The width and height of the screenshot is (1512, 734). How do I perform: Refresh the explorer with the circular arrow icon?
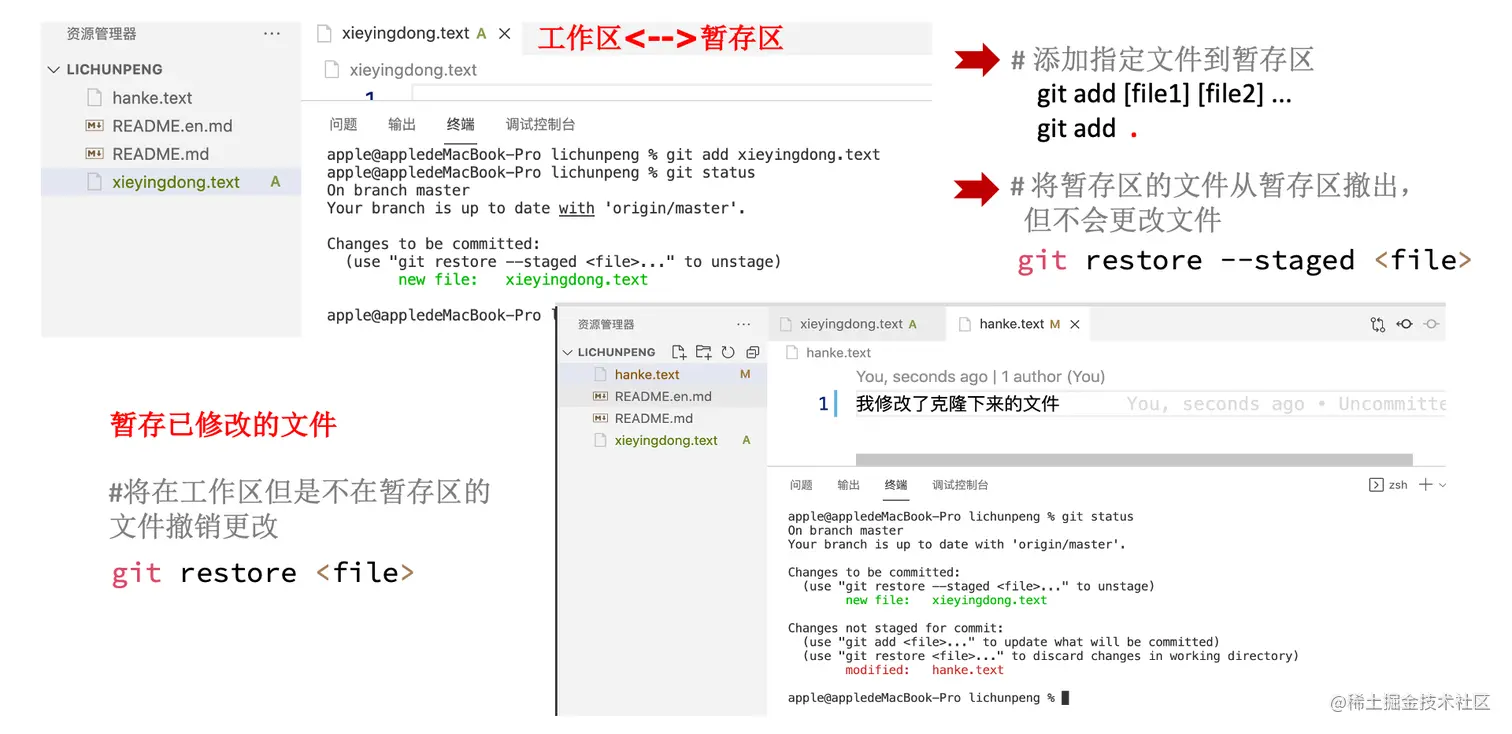click(x=728, y=352)
